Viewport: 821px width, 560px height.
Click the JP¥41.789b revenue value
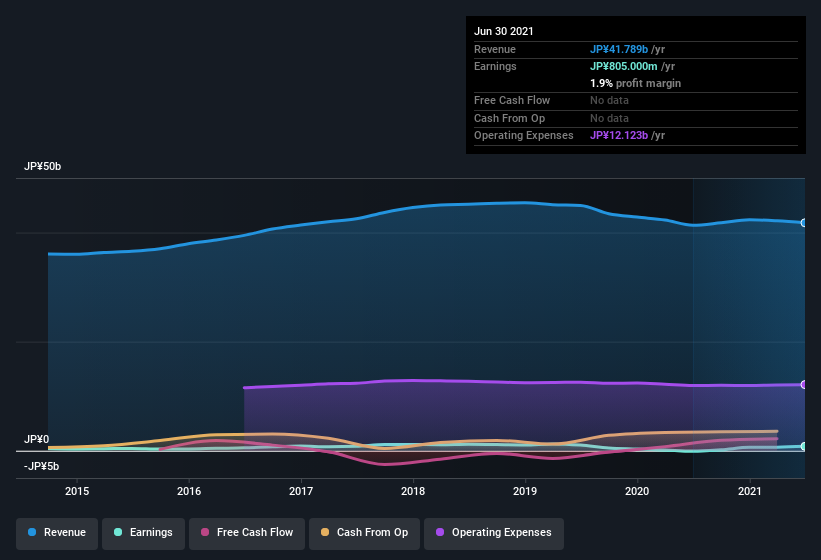619,49
